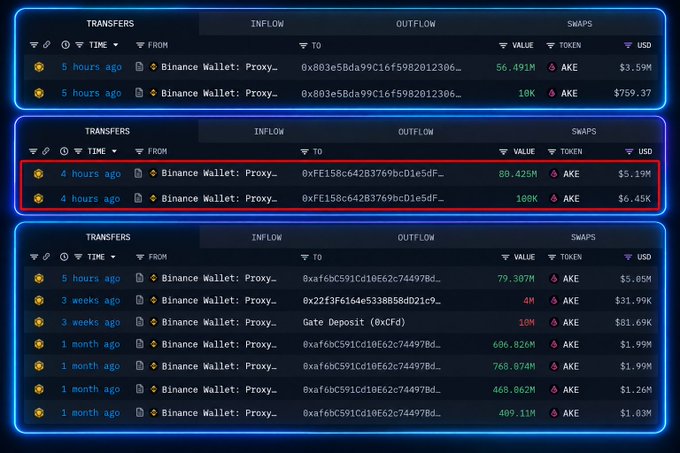Image resolution: width=680 pixels, height=453 pixels.
Task: Click the USD filter icon in top panel
Action: 628,45
